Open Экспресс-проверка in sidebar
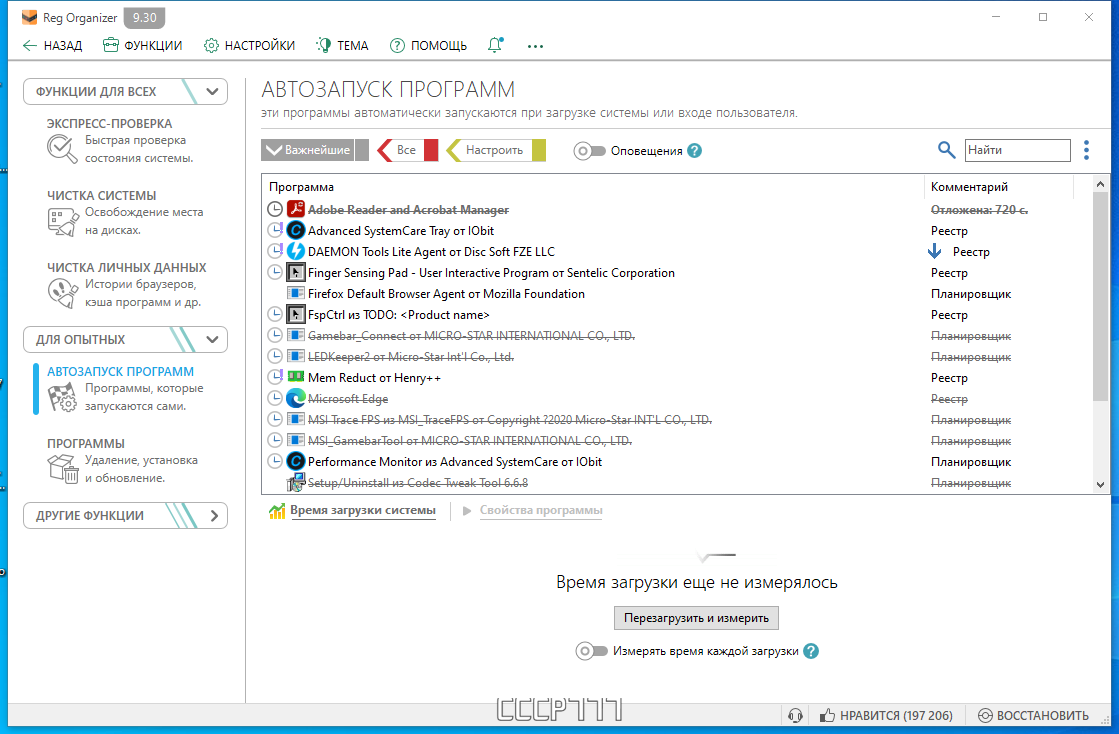The height and width of the screenshot is (734, 1119). pos(126,141)
